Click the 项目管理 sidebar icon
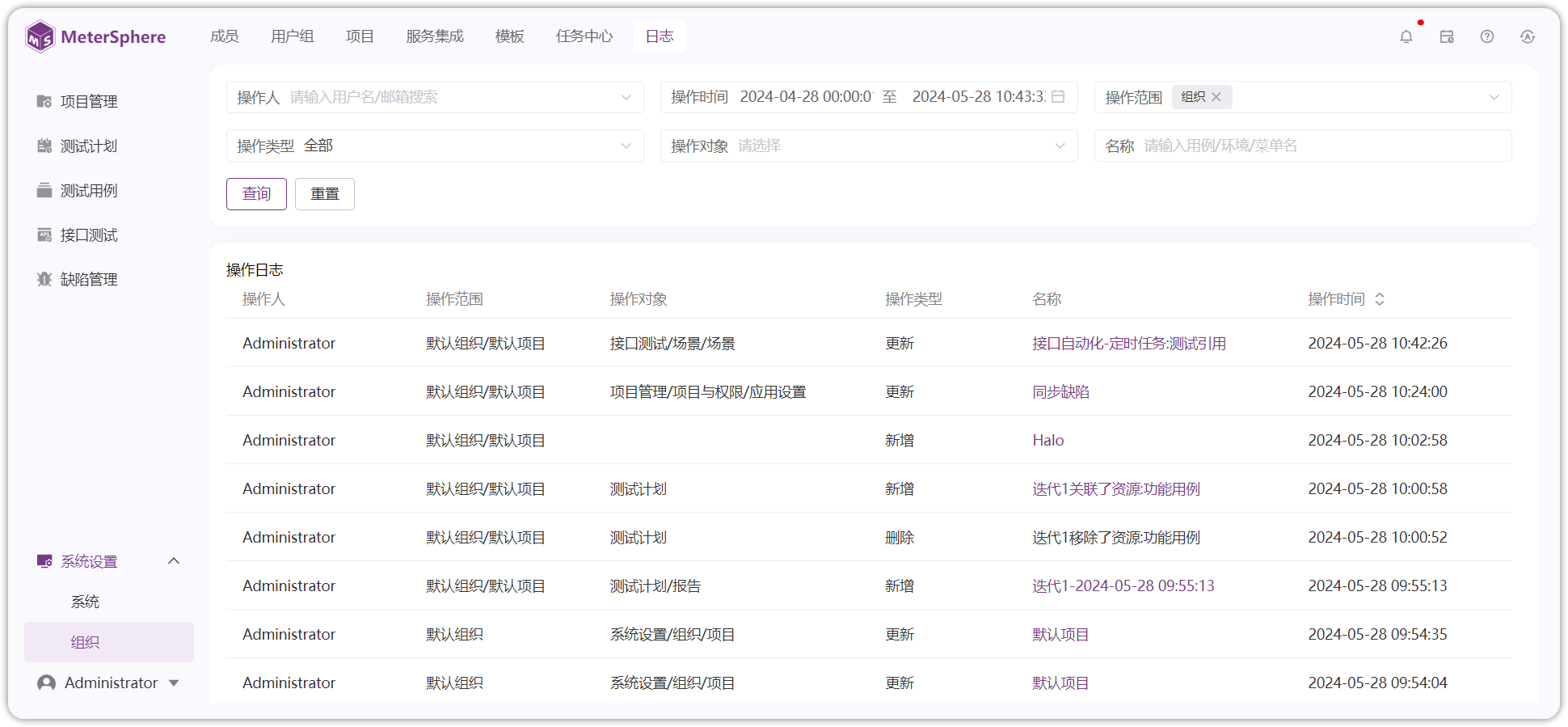The width and height of the screenshot is (1568, 727). [44, 101]
